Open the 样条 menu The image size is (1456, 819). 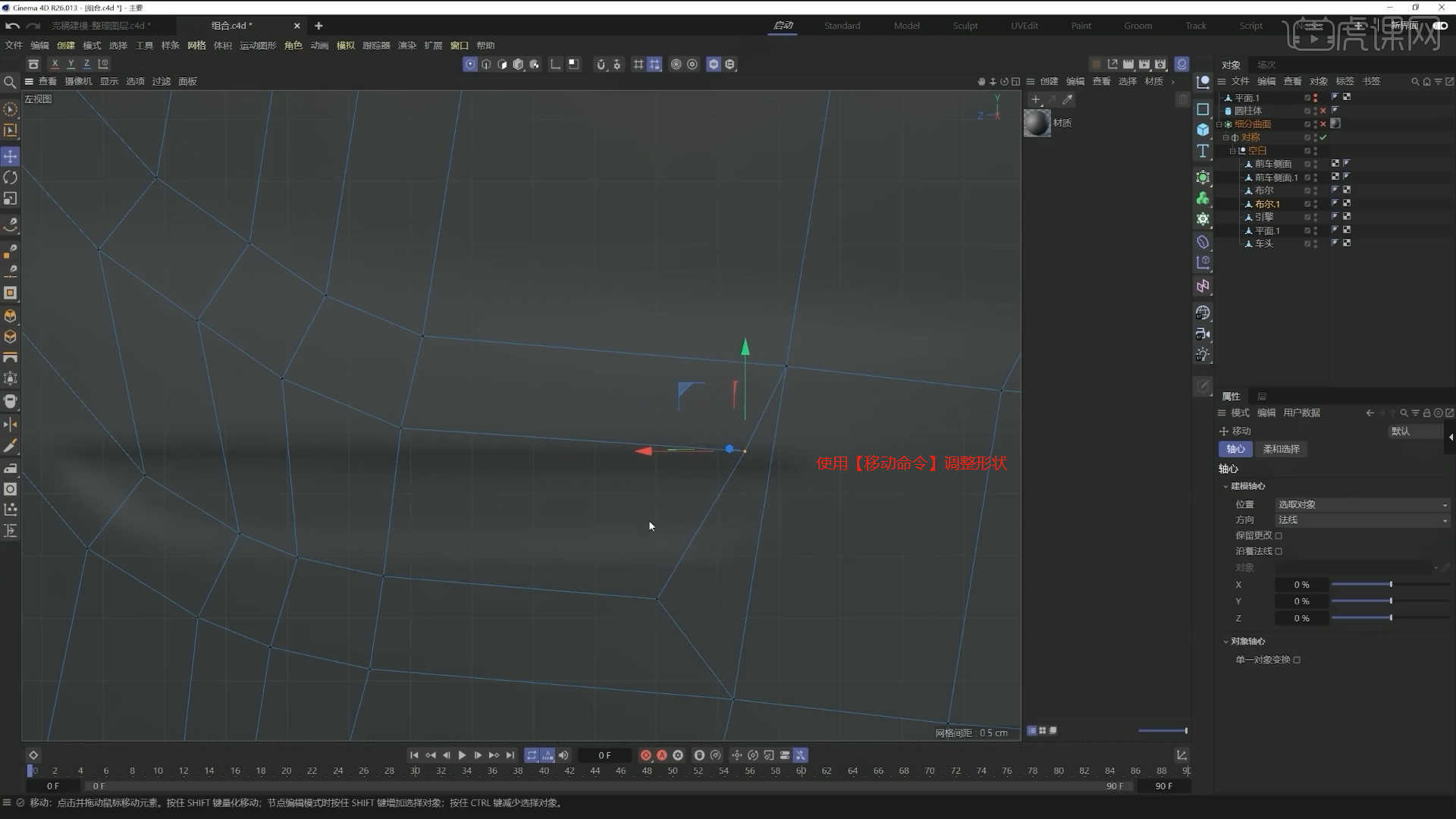[171, 45]
